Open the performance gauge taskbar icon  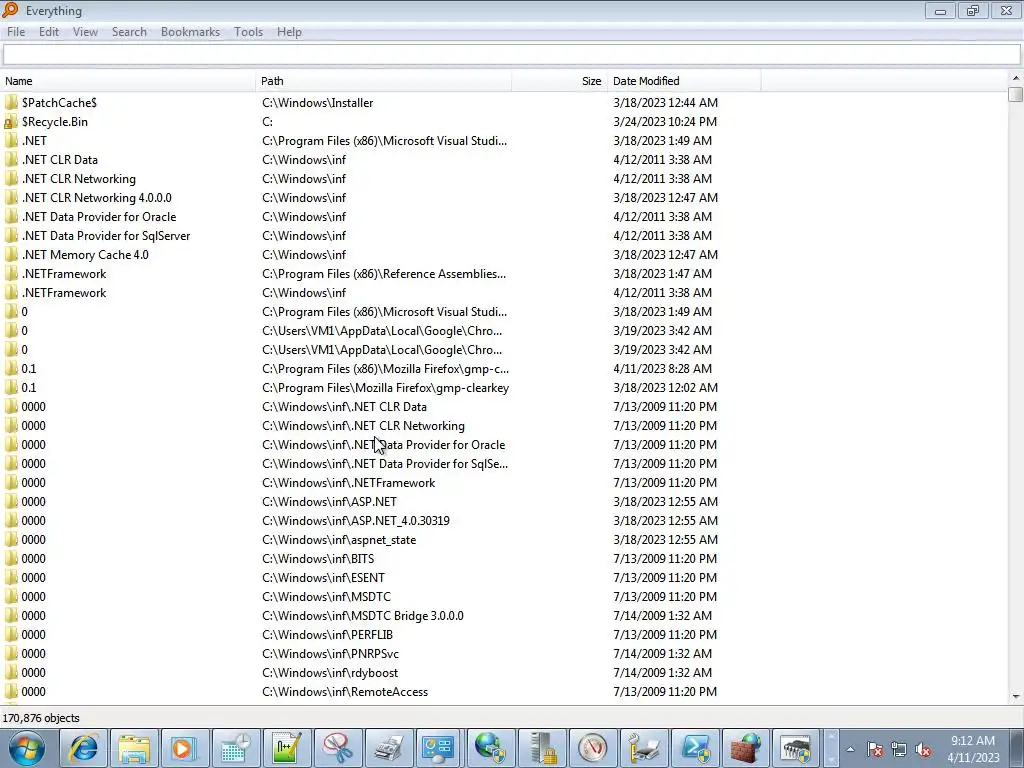pyautogui.click(x=593, y=748)
